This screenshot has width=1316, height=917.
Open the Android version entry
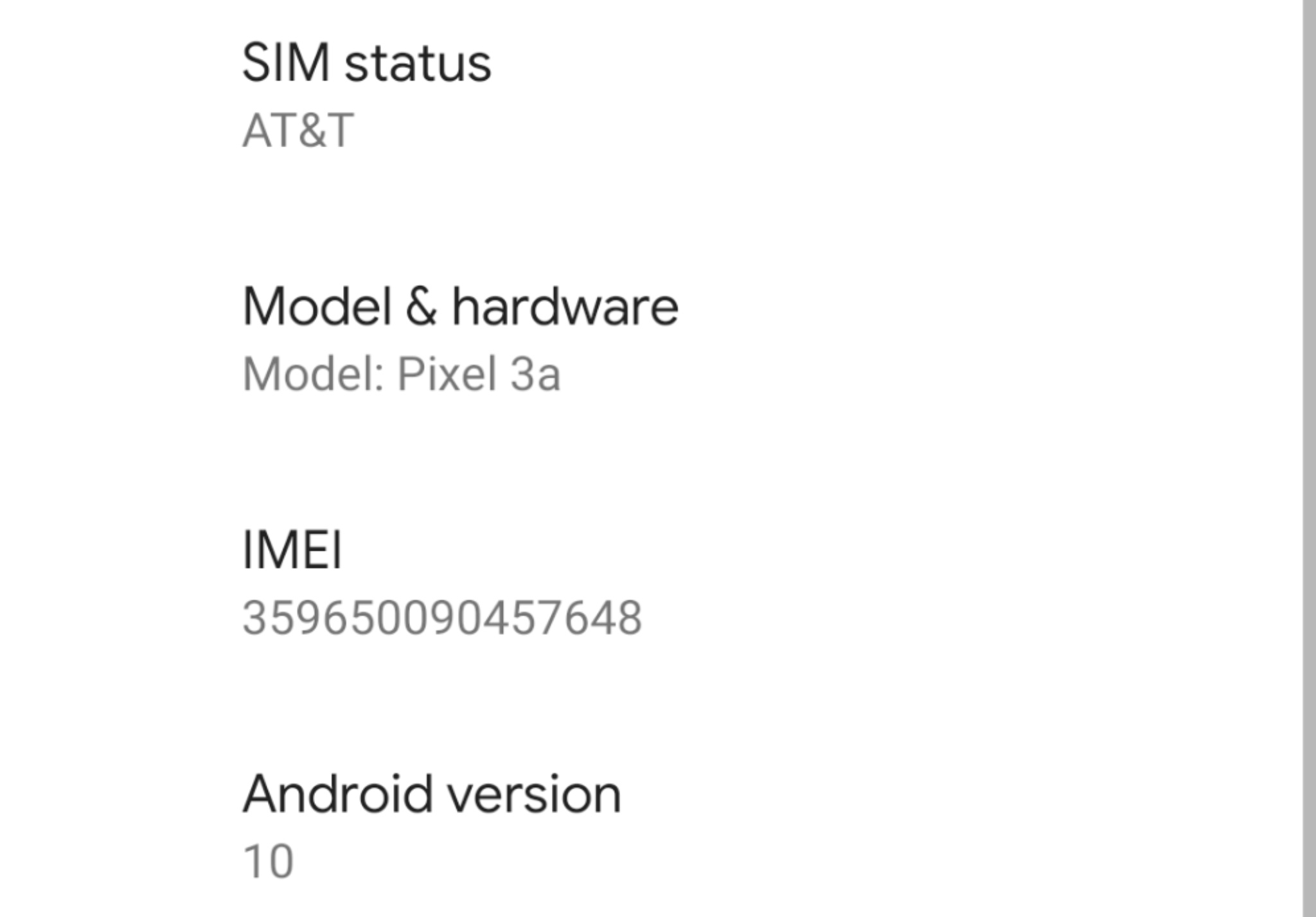[432, 794]
